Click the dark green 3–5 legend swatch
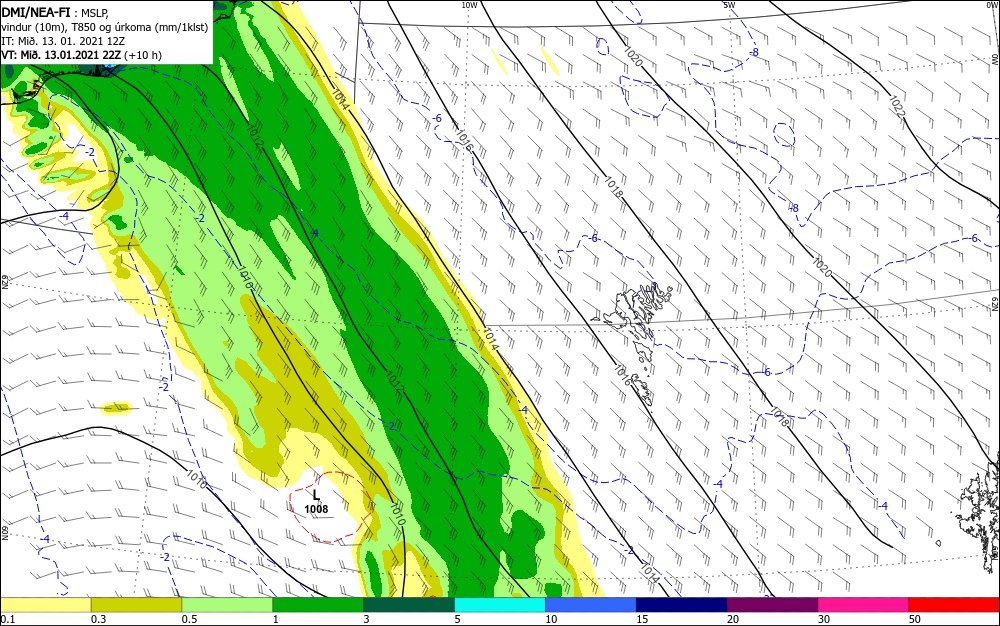Image resolution: width=1000 pixels, height=626 pixels. click(x=409, y=605)
